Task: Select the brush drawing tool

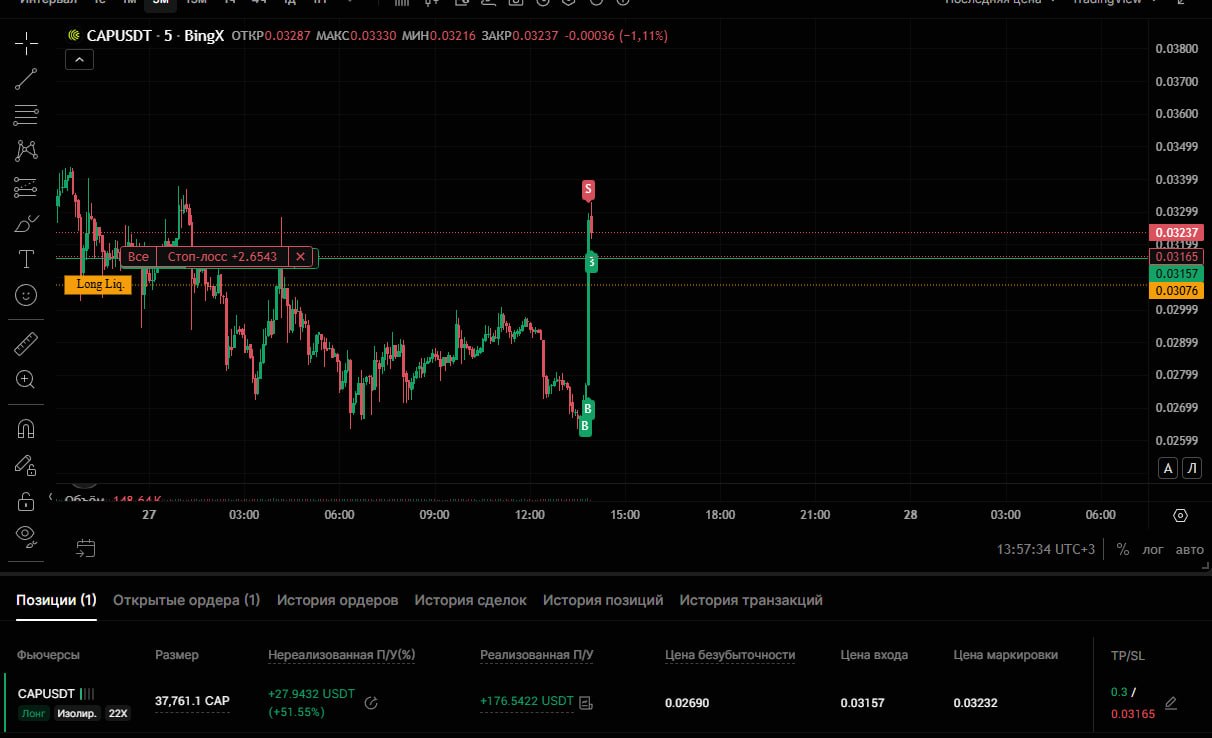Action: 26,223
